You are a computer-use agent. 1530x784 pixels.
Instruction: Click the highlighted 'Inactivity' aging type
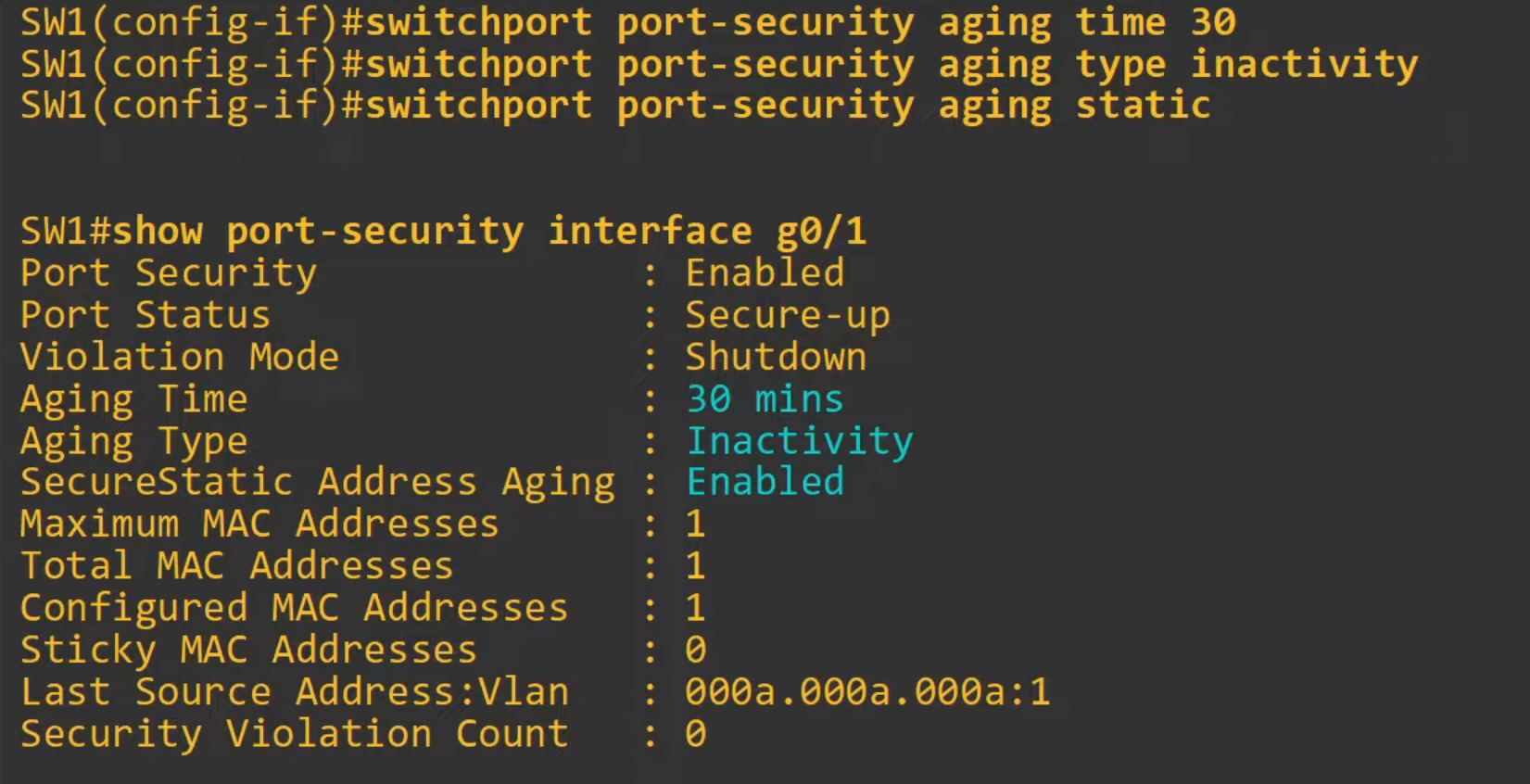799,441
